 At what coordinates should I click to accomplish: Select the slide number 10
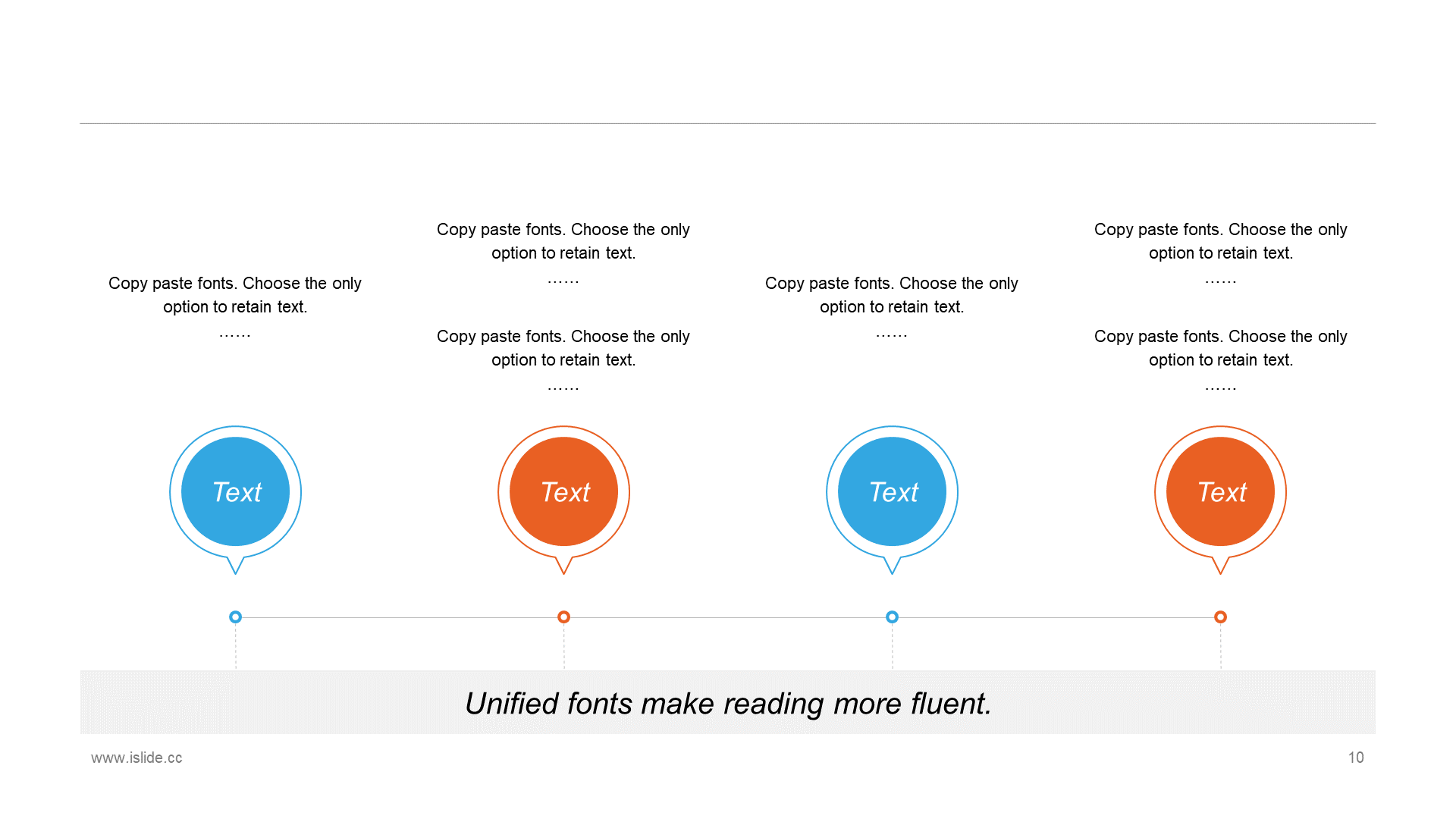[1356, 758]
